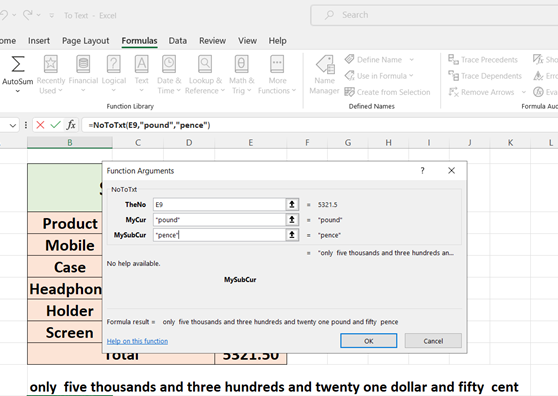Click Trace Dependents
The width and height of the screenshot is (558, 396).
[x=485, y=76]
